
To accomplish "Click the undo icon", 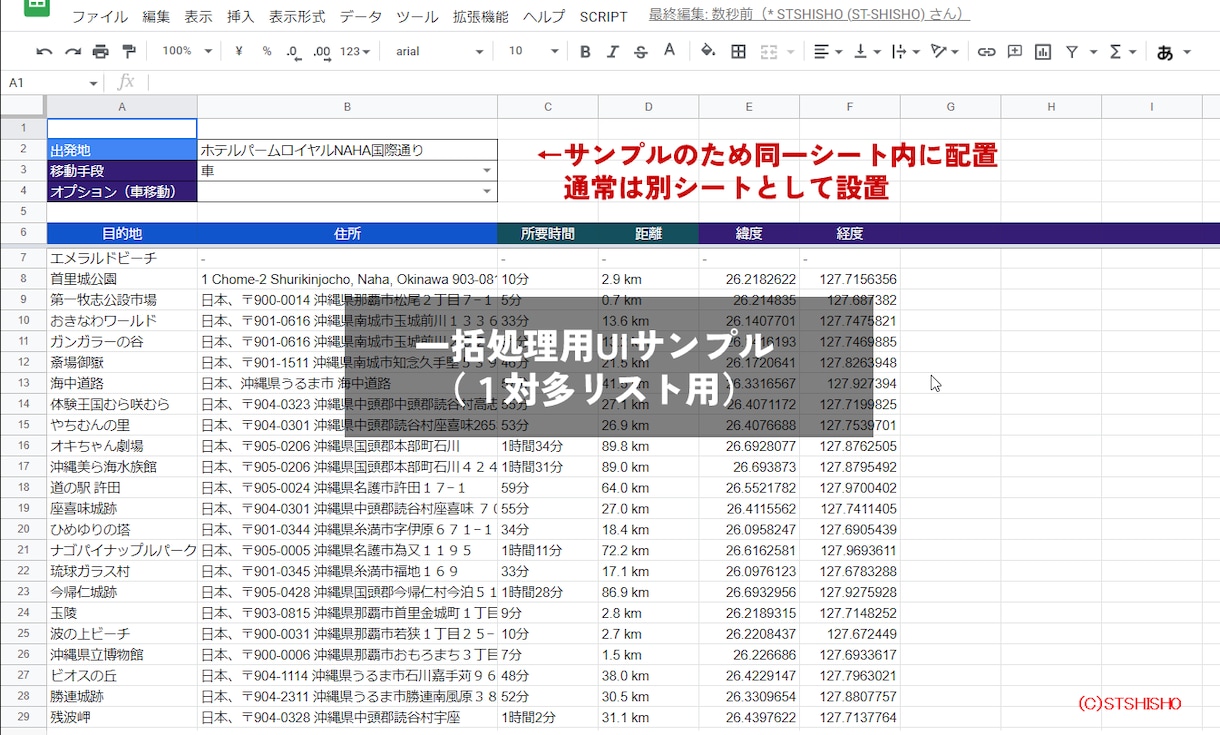I will (x=44, y=51).
